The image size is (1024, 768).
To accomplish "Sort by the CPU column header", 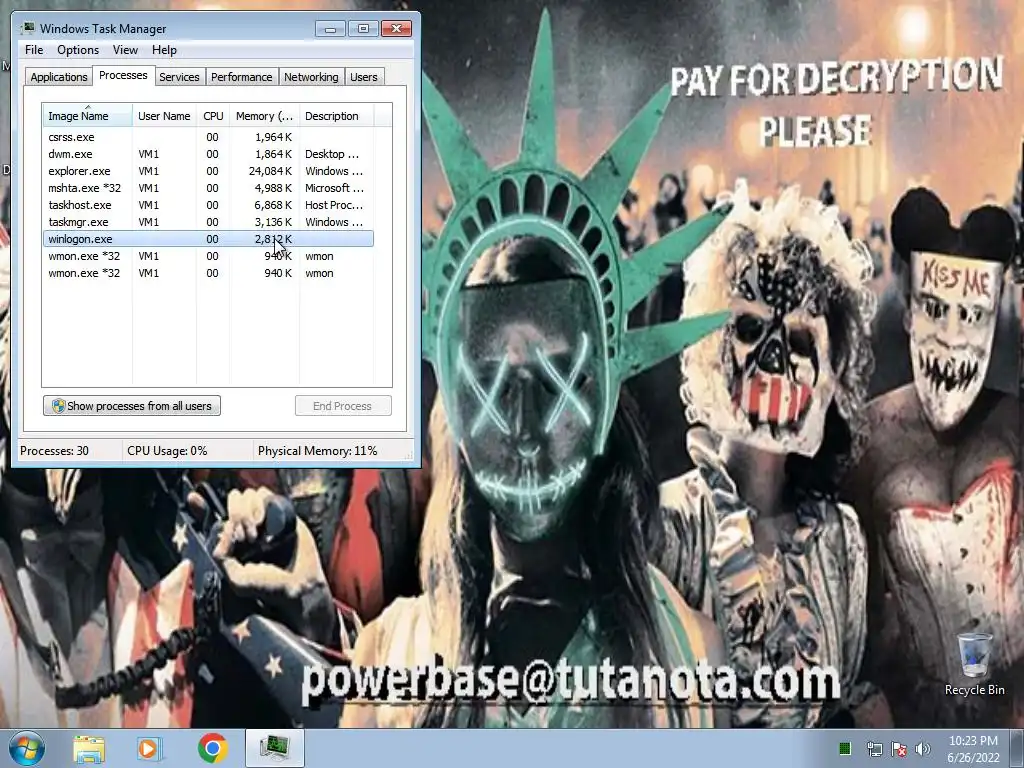I will 213,116.
